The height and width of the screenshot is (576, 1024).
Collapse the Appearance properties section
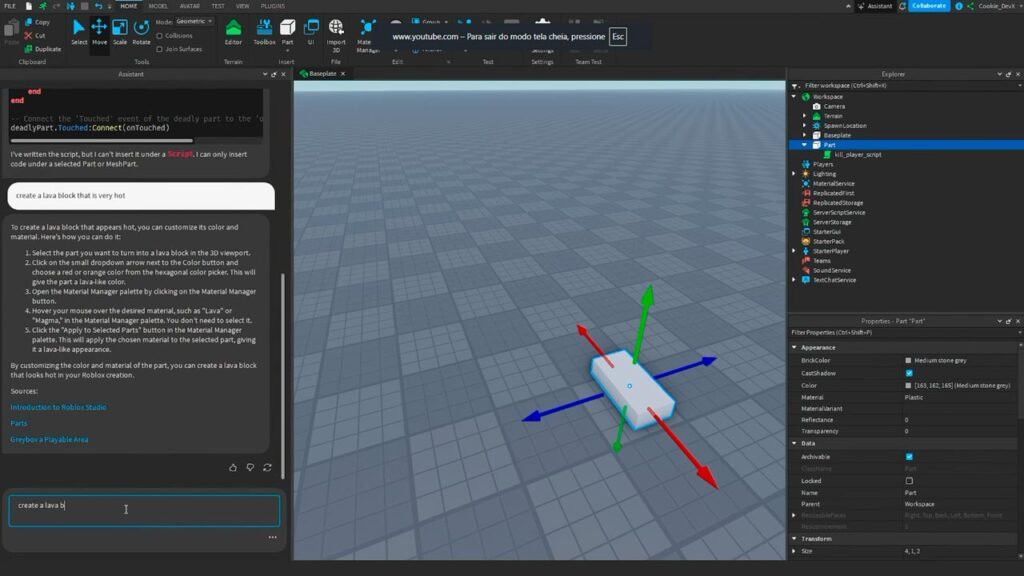click(795, 347)
